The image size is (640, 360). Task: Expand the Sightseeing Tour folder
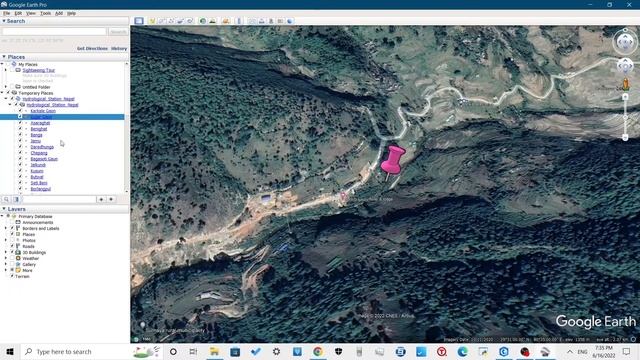pyautogui.click(x=6, y=70)
